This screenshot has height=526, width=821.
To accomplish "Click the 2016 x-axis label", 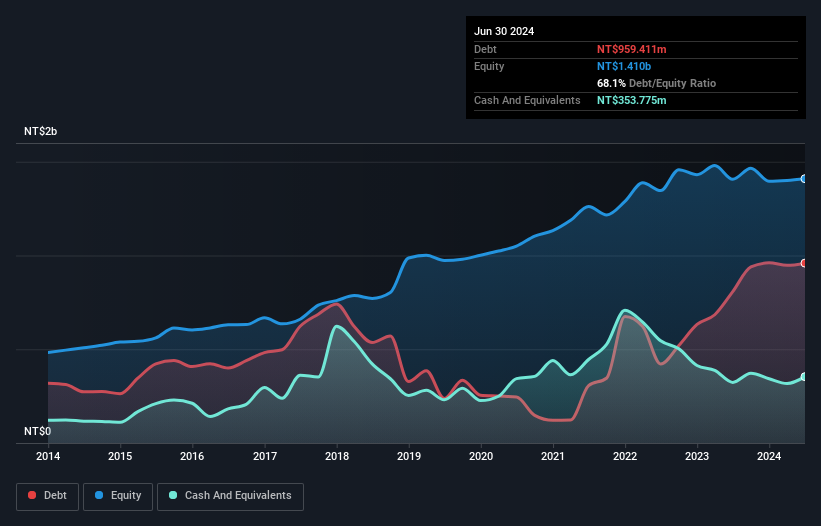I will pos(192,456).
